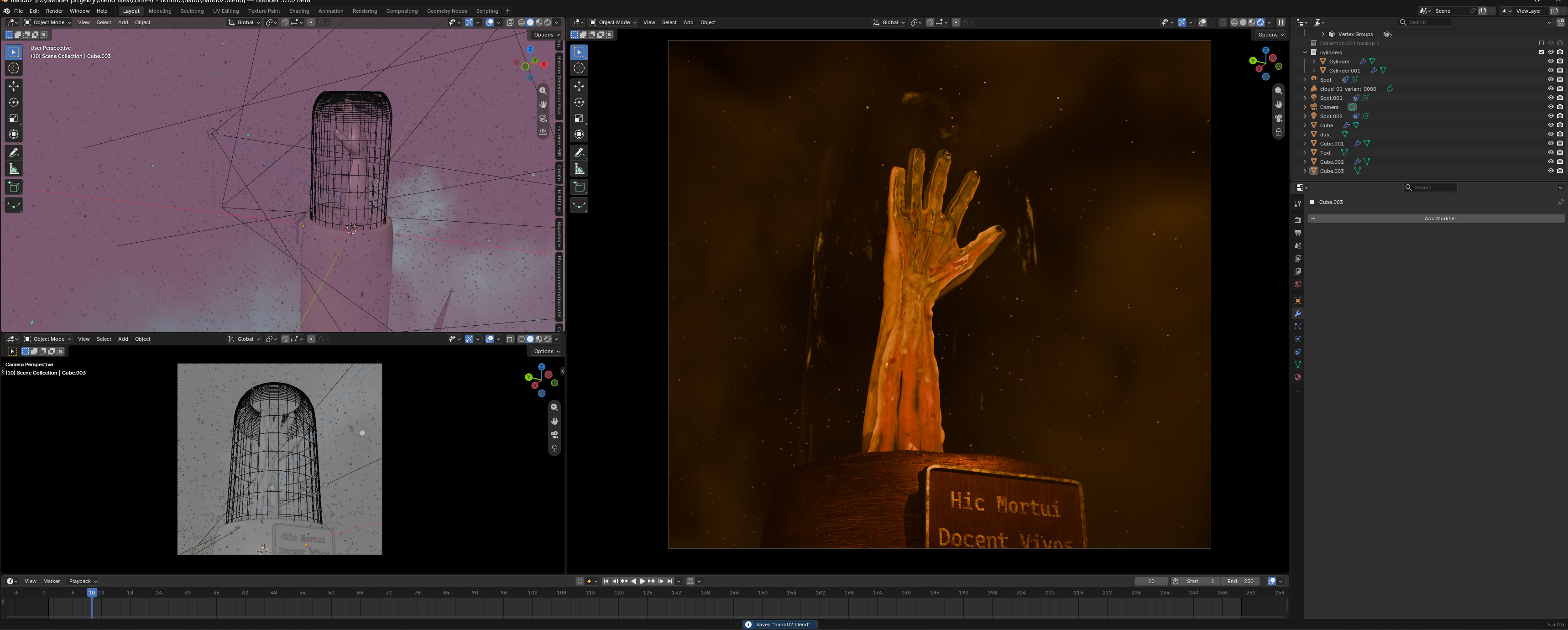Click the Play animation button
Screen dimensions: 1568x630
click(x=642, y=581)
